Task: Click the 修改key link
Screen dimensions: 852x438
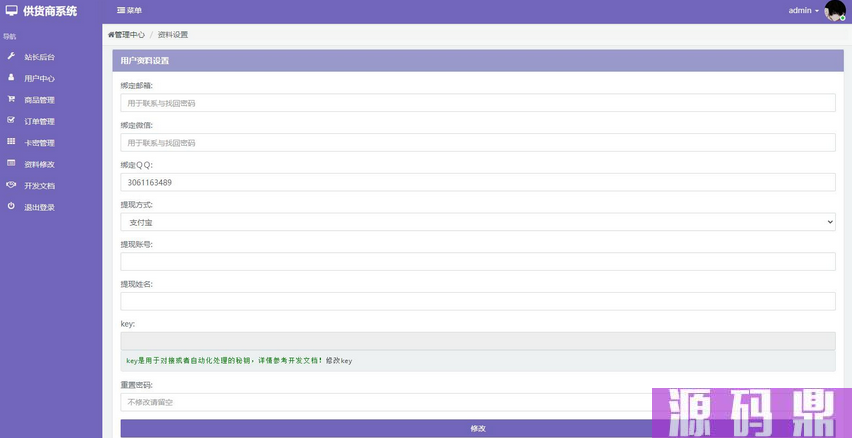Action: (x=339, y=360)
